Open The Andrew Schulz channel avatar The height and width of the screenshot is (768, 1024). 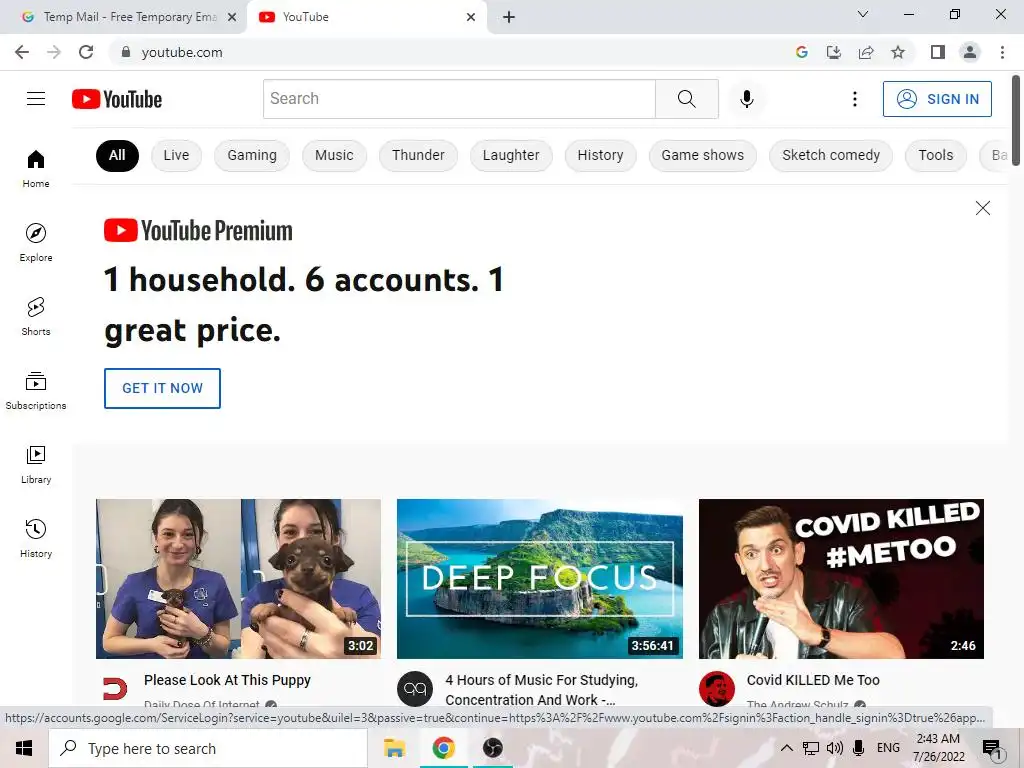point(716,688)
